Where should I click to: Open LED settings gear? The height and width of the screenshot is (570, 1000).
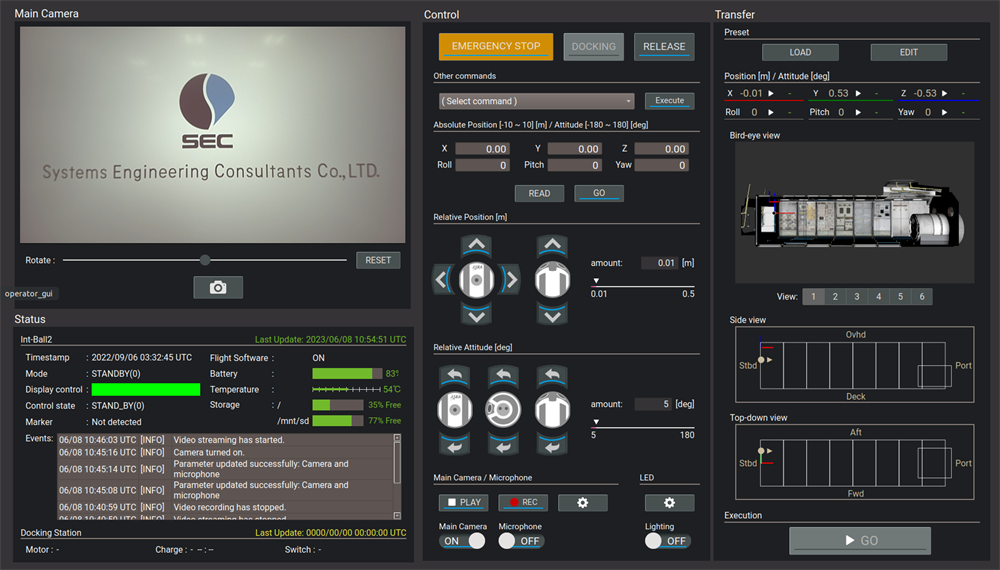[x=669, y=502]
